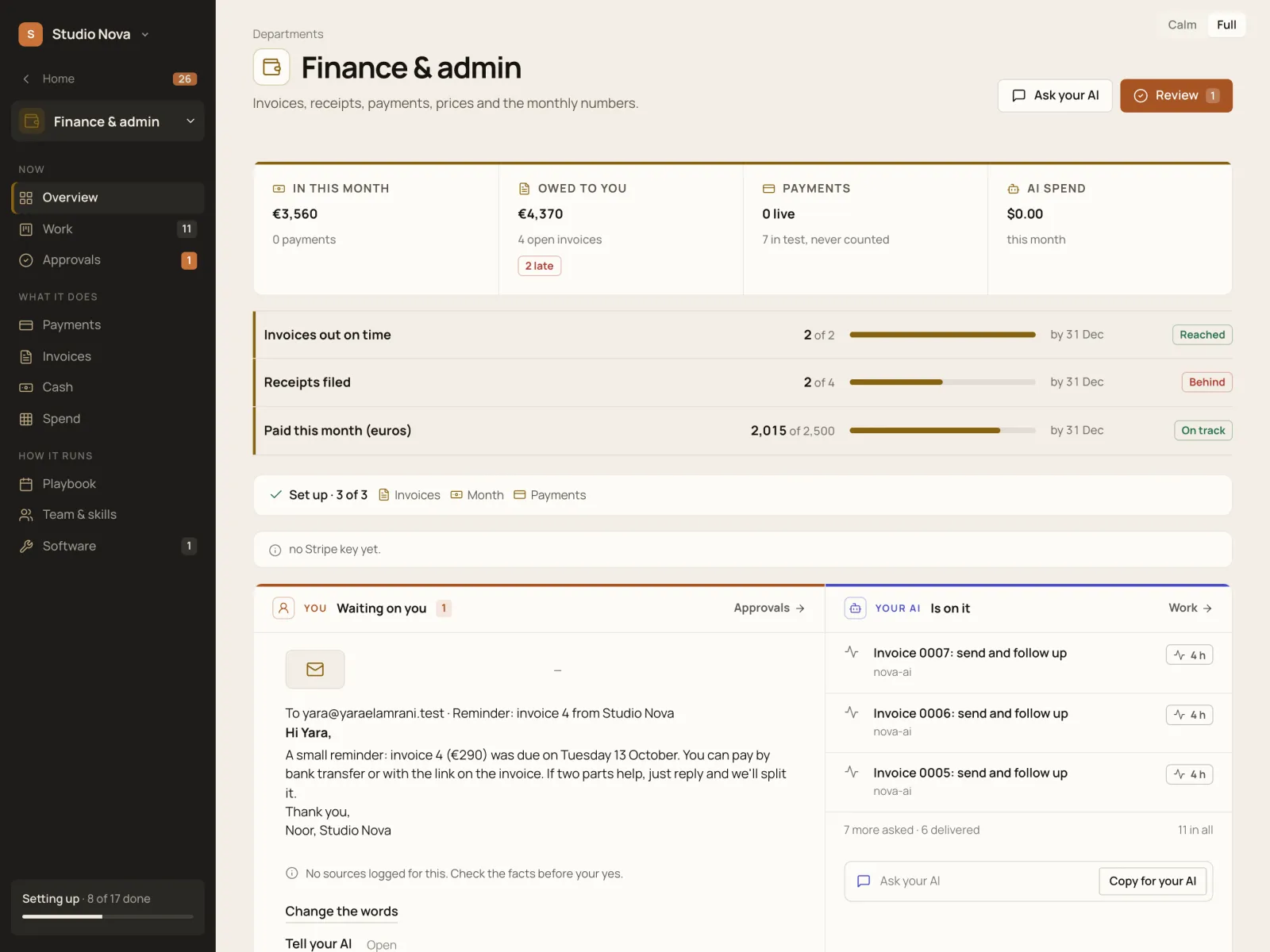Click the wallet icon beside Finance & admin heading

click(271, 67)
